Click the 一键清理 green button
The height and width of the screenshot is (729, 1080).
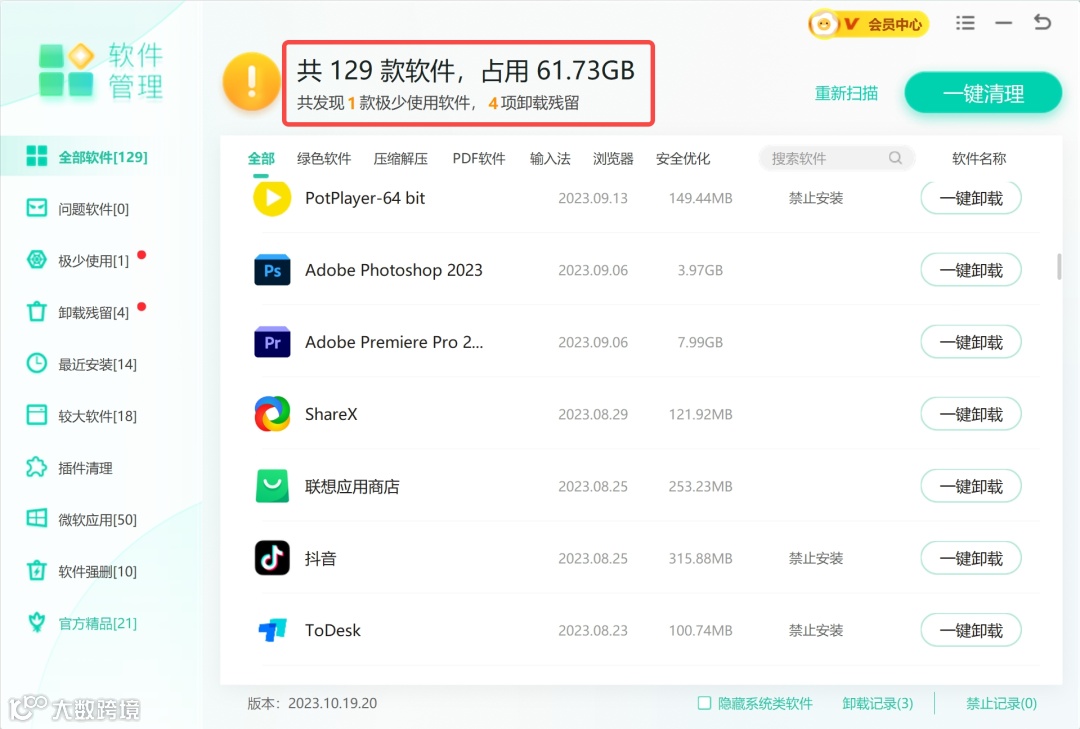(983, 93)
